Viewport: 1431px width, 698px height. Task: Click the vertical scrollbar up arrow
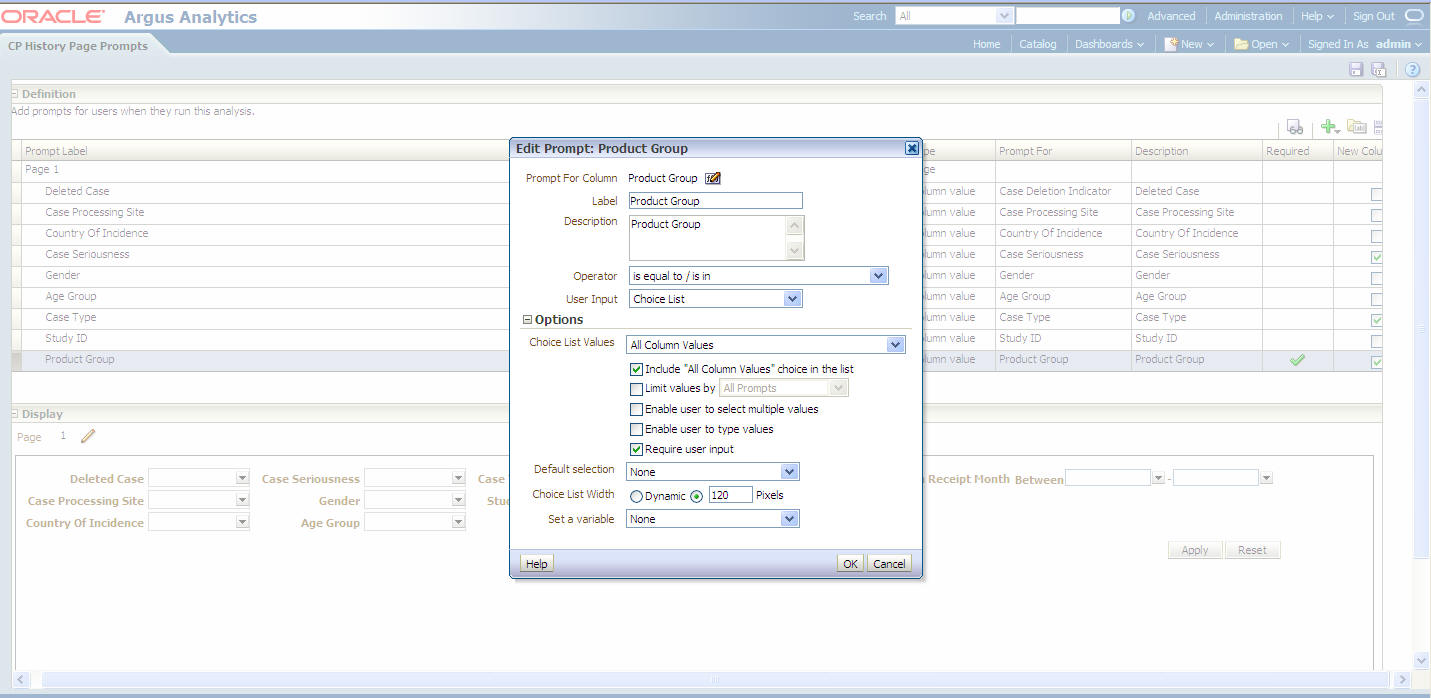(x=1422, y=90)
